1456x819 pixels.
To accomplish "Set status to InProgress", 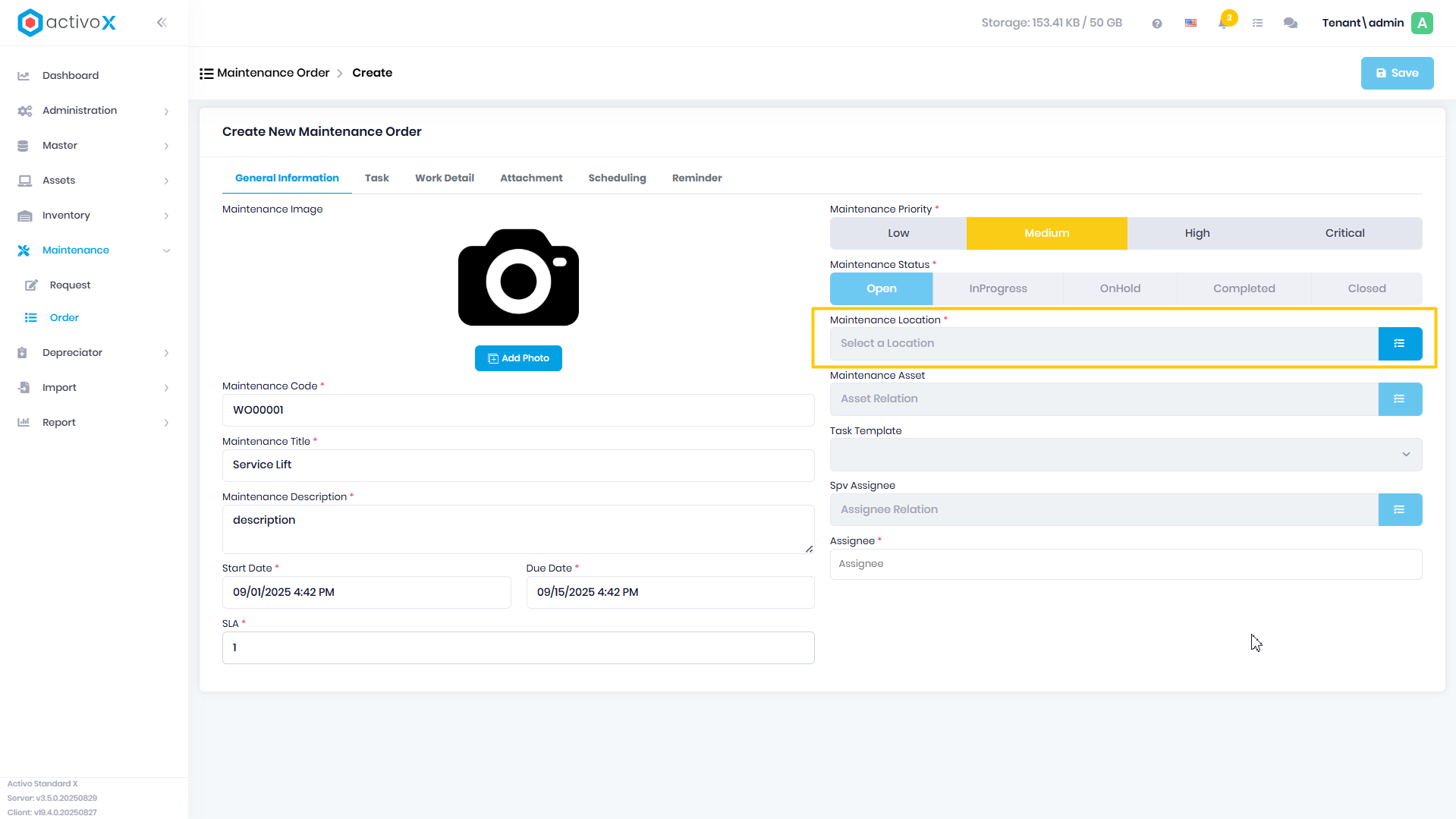I will point(998,289).
